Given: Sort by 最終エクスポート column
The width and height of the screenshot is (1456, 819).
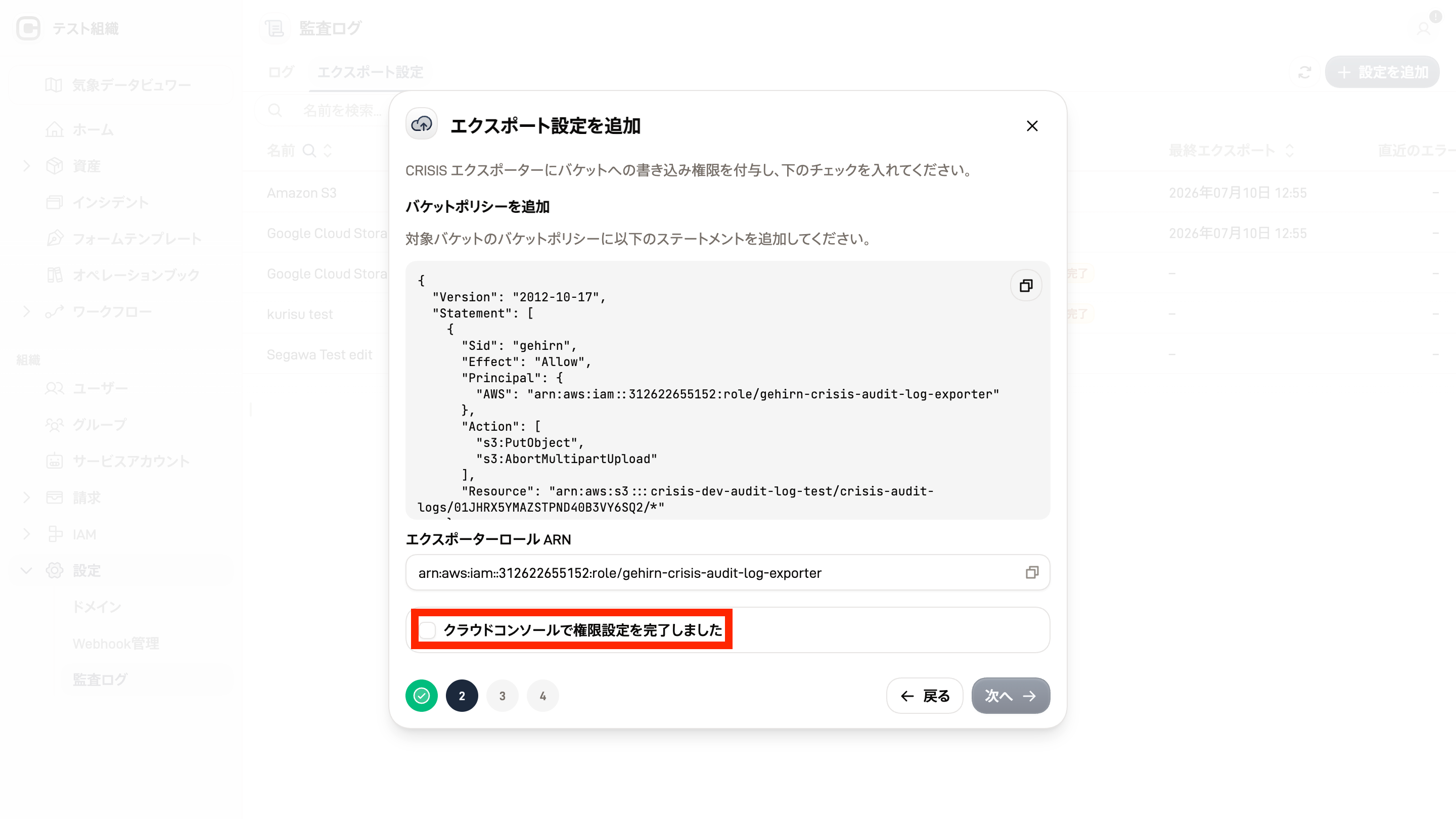Looking at the screenshot, I should pos(1289,150).
